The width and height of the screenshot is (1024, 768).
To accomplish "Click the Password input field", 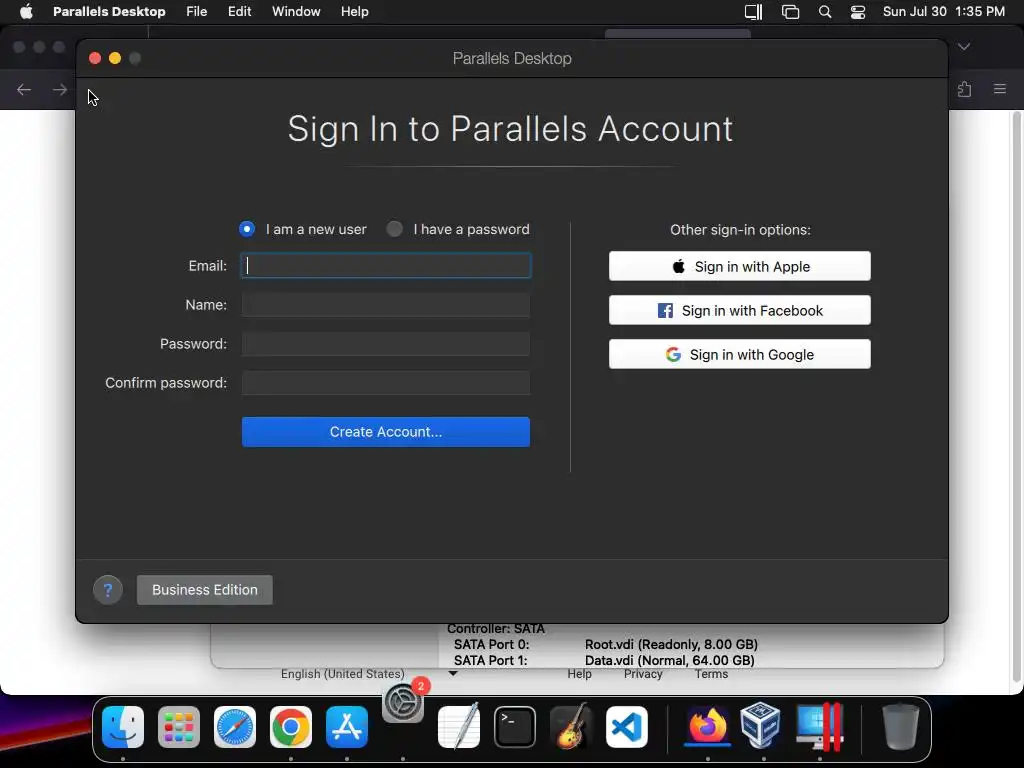I will 386,344.
